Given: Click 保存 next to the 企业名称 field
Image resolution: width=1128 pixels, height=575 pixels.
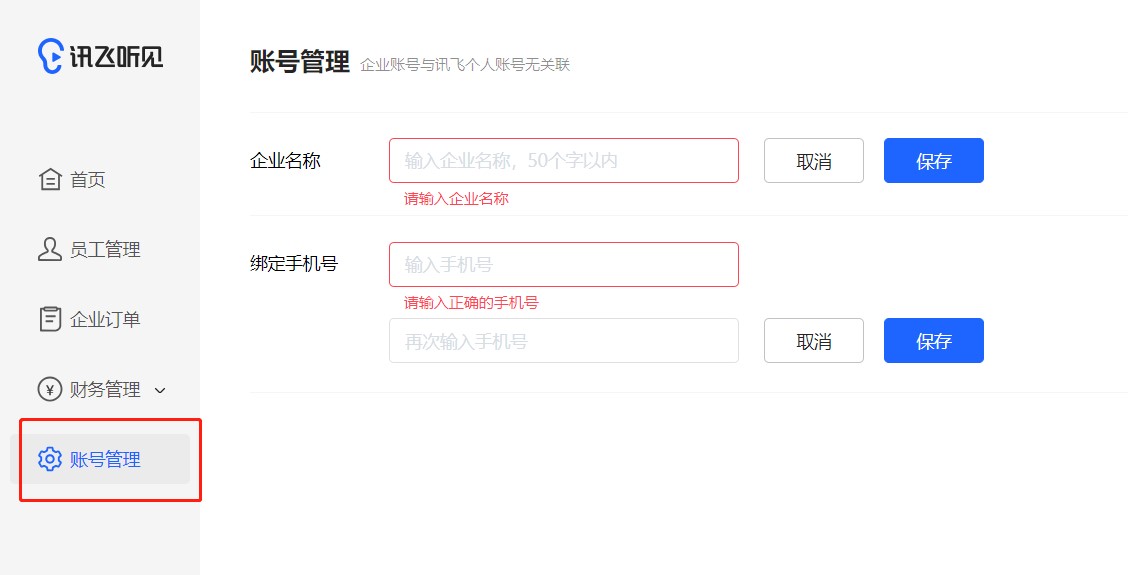Looking at the screenshot, I should (934, 160).
